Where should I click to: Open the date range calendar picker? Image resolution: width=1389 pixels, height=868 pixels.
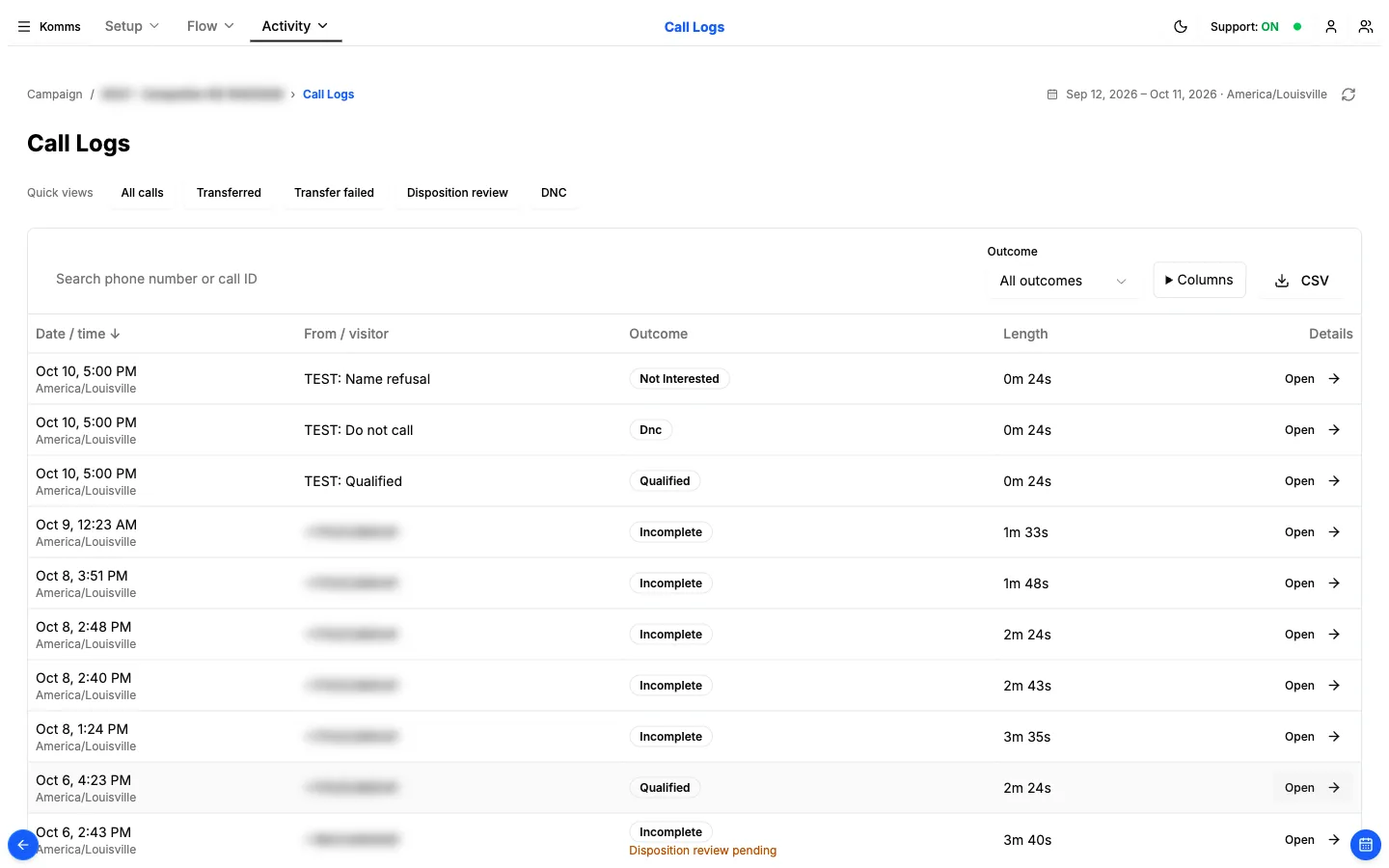click(1186, 95)
